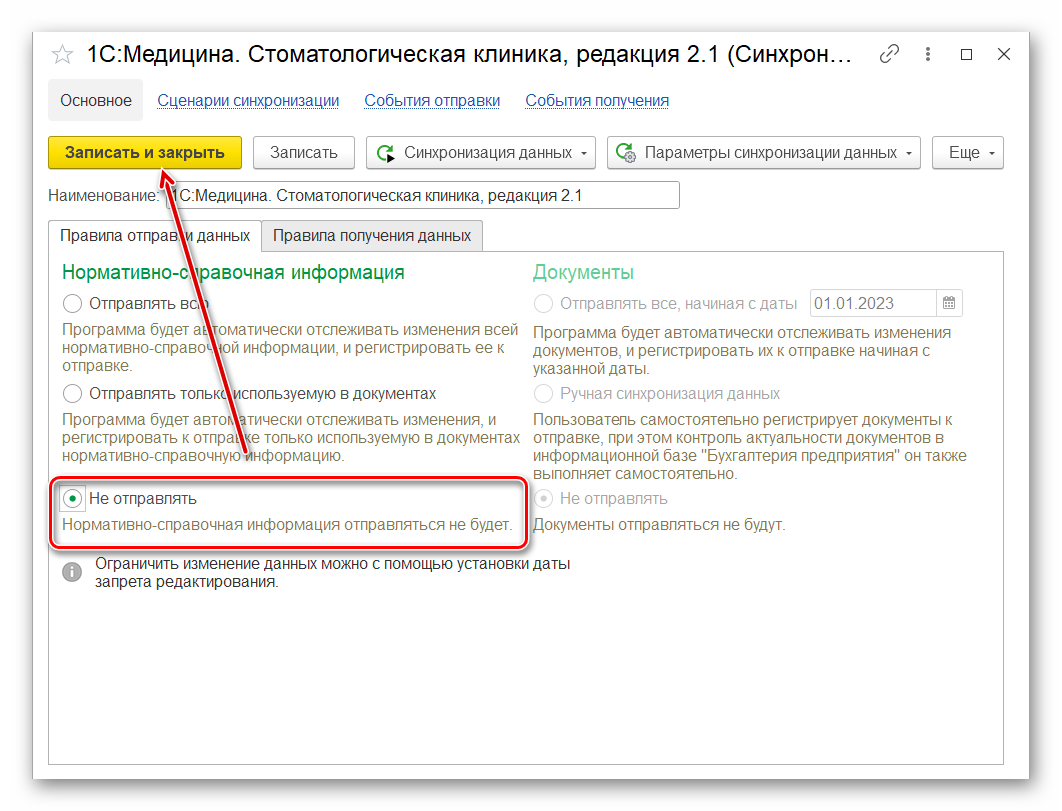Add window to favorites with star icon
Screen dimensions: 1062x811
tap(62, 54)
